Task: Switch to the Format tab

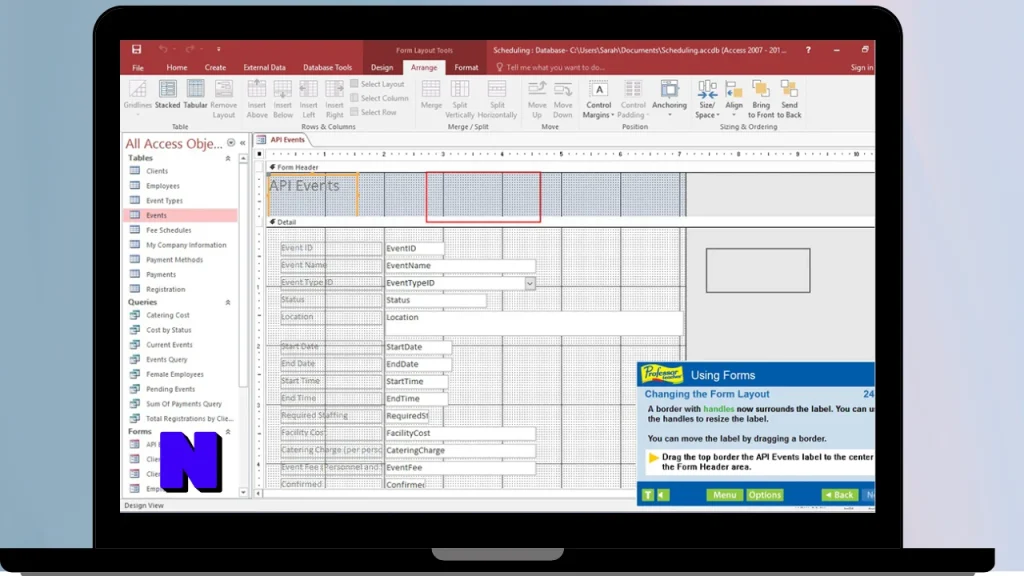Action: pyautogui.click(x=466, y=67)
